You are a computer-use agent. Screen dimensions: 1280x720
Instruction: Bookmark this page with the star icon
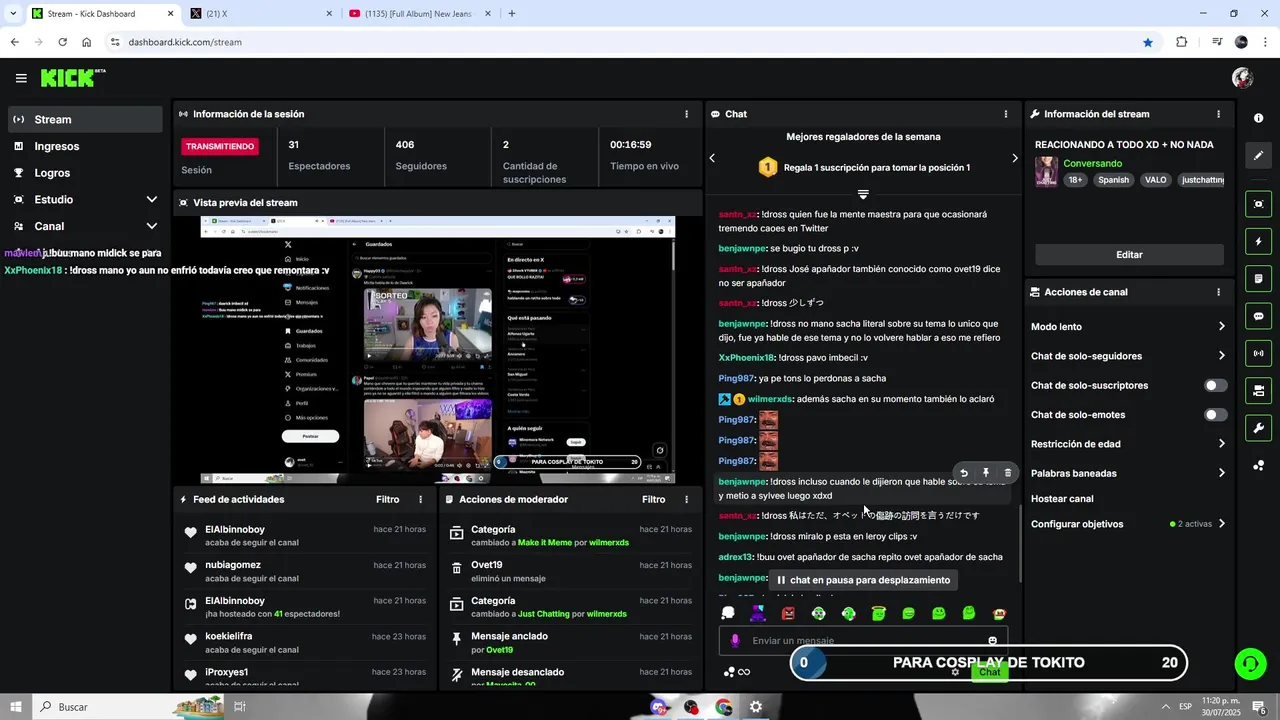click(x=1148, y=42)
